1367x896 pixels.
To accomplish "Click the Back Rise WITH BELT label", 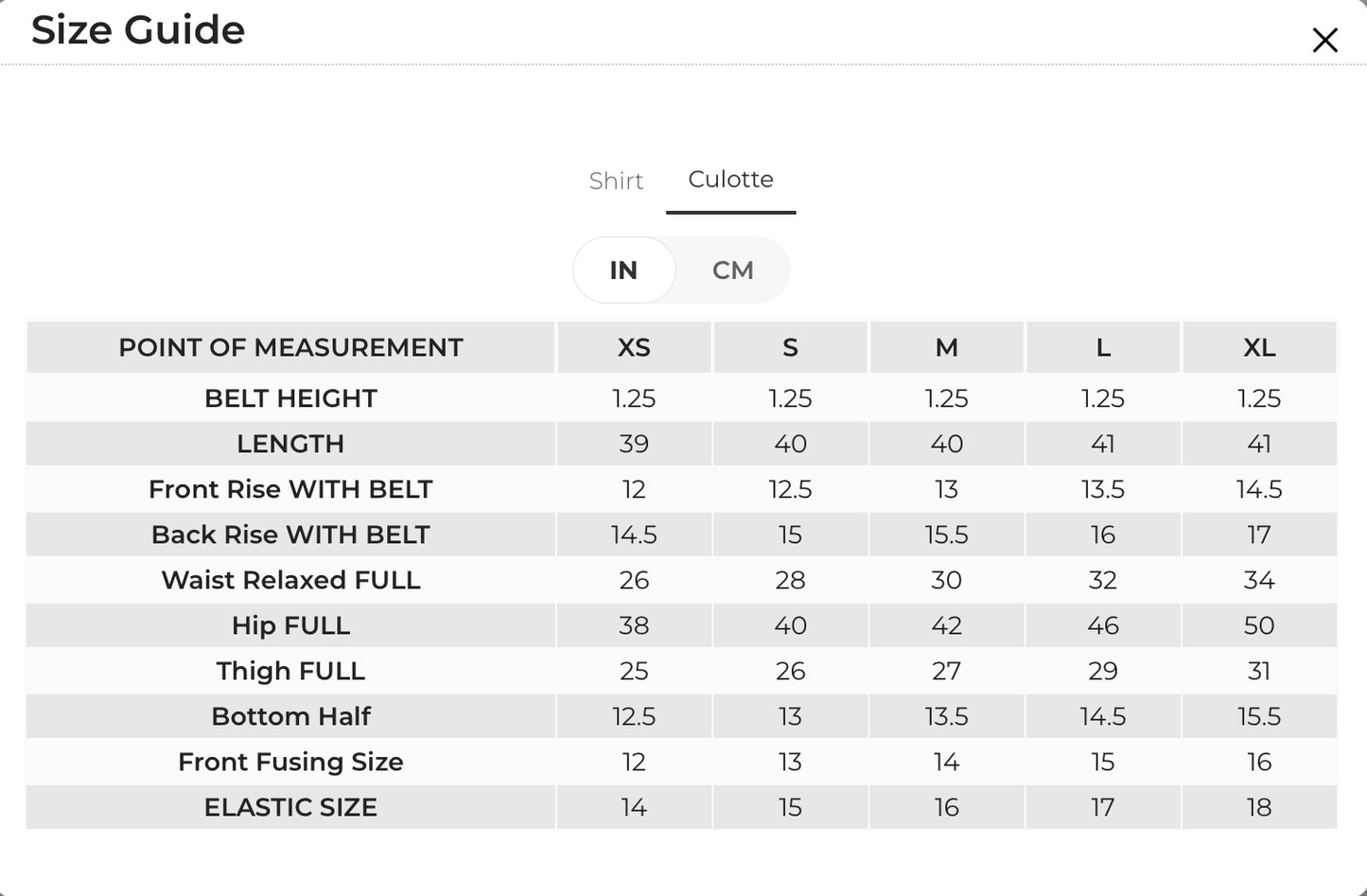I will (290, 535).
